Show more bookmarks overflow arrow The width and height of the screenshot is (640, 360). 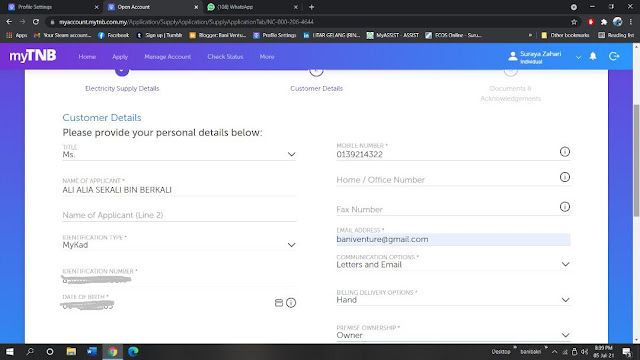[530, 36]
